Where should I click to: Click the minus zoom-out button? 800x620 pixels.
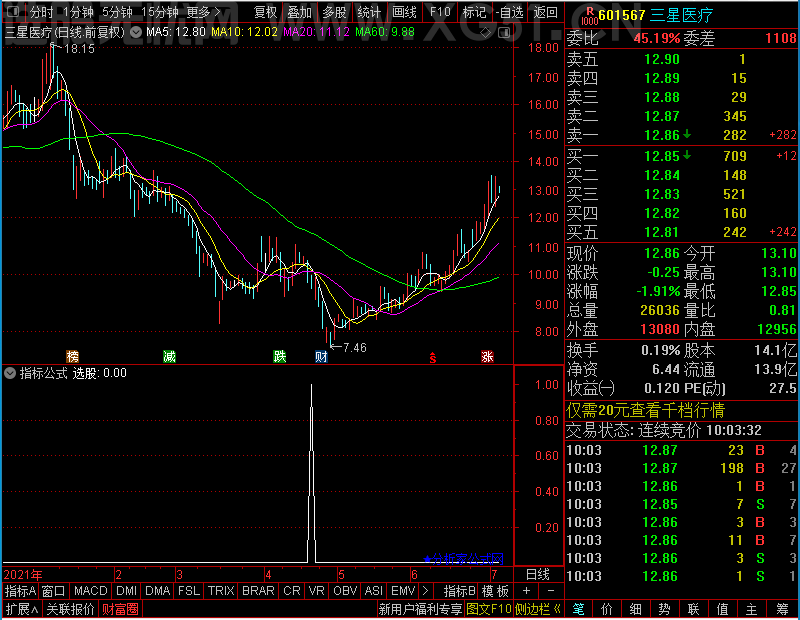tap(551, 591)
